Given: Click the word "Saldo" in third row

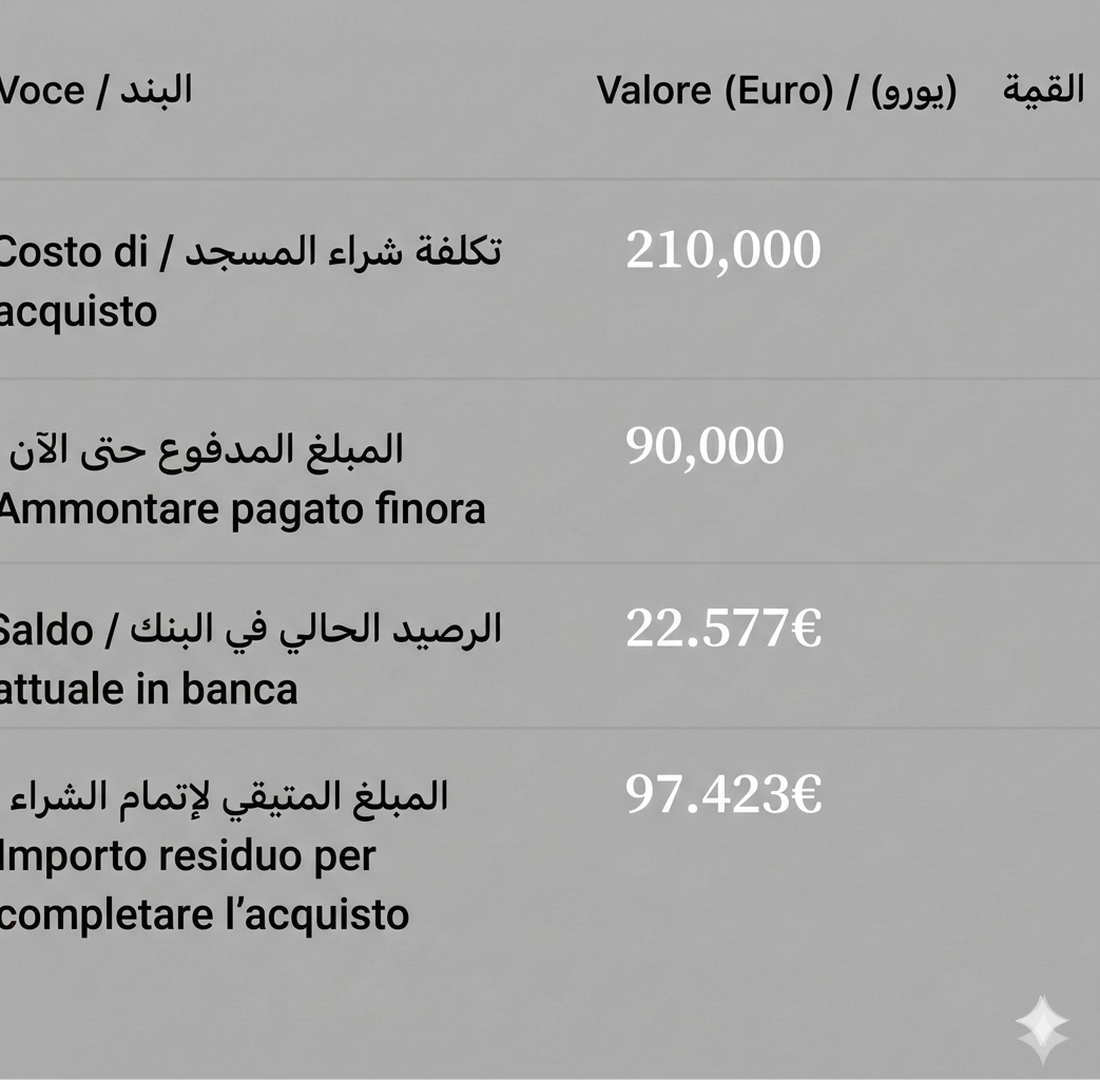Looking at the screenshot, I should (x=45, y=630).
